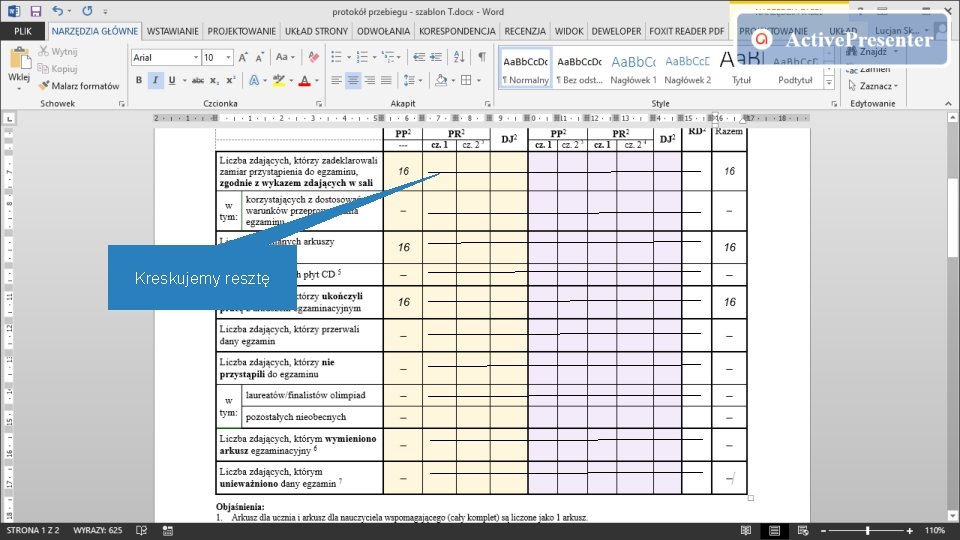Screen dimensions: 960x540
Task: Switch to WSTAWIANIE tab
Action: click(173, 31)
